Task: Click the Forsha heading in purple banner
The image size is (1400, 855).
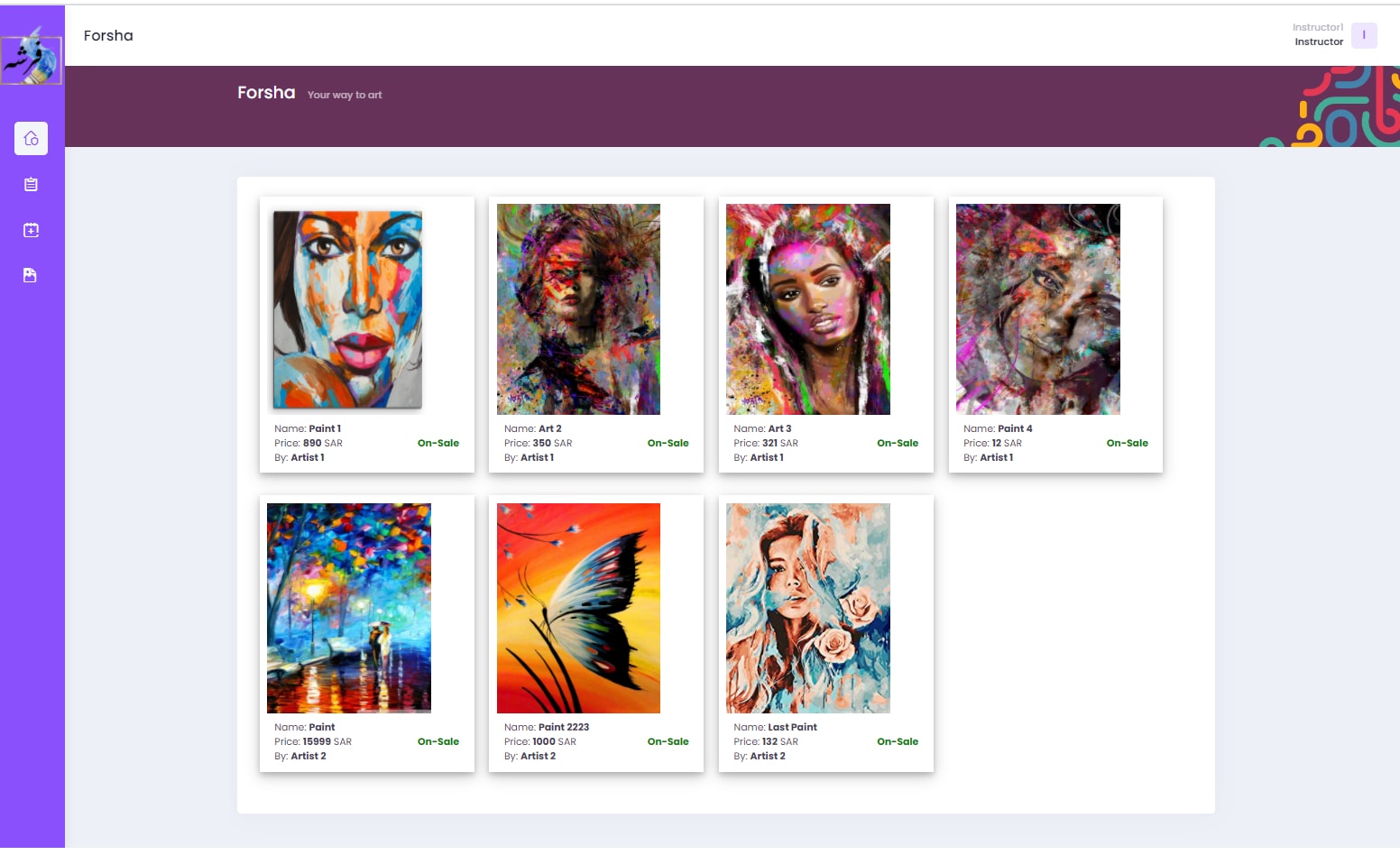Action: 266,93
